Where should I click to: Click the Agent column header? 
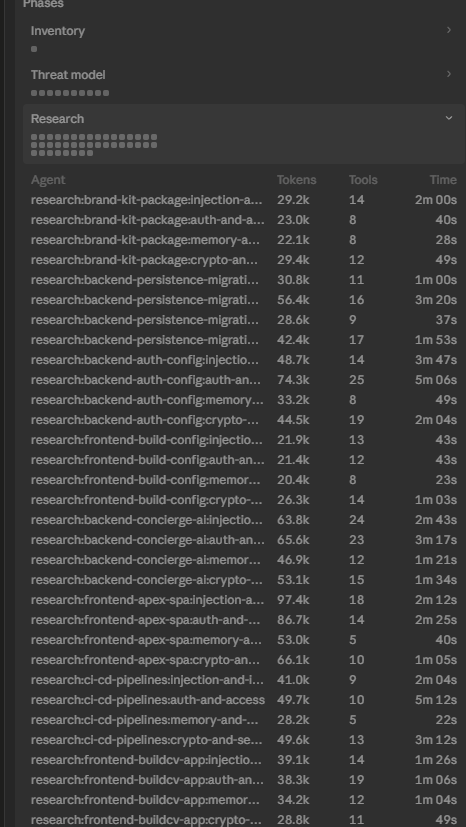tap(48, 180)
